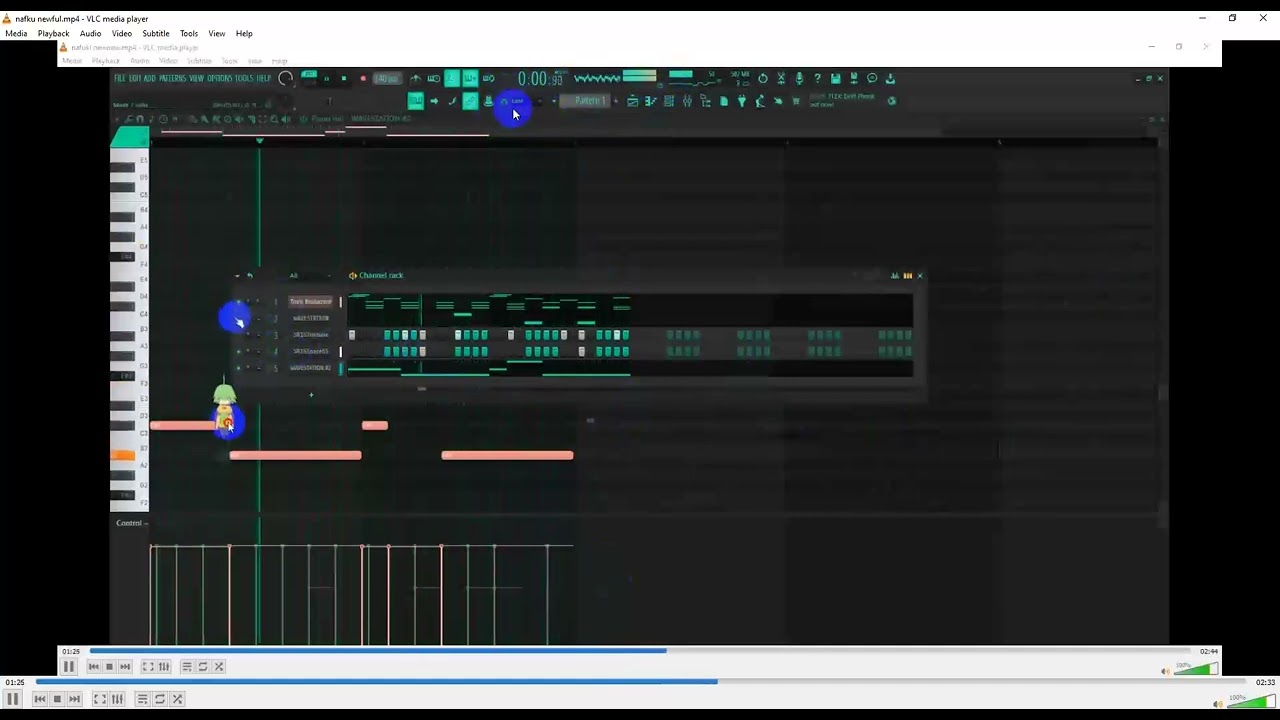
Task: Click previous in the inner VLC window
Action: point(94,667)
